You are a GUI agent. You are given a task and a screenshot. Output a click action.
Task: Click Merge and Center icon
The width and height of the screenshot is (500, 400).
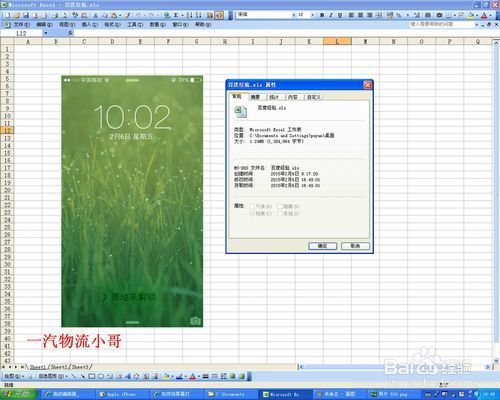point(379,15)
